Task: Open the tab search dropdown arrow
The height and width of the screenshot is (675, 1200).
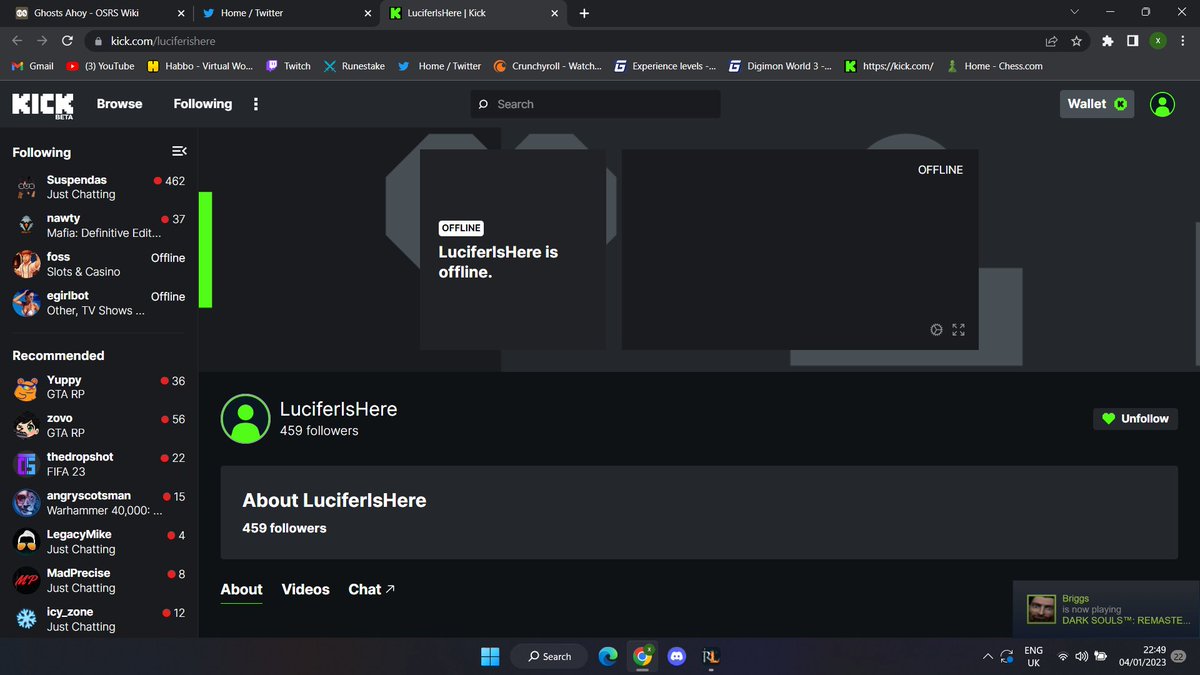Action: tap(1075, 12)
